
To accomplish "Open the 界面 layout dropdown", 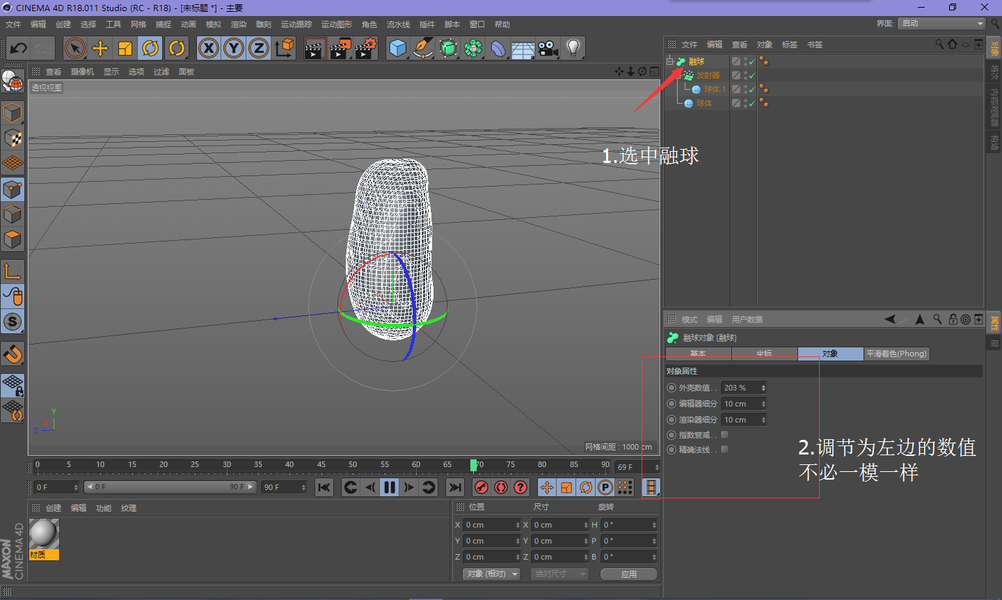I will click(943, 23).
